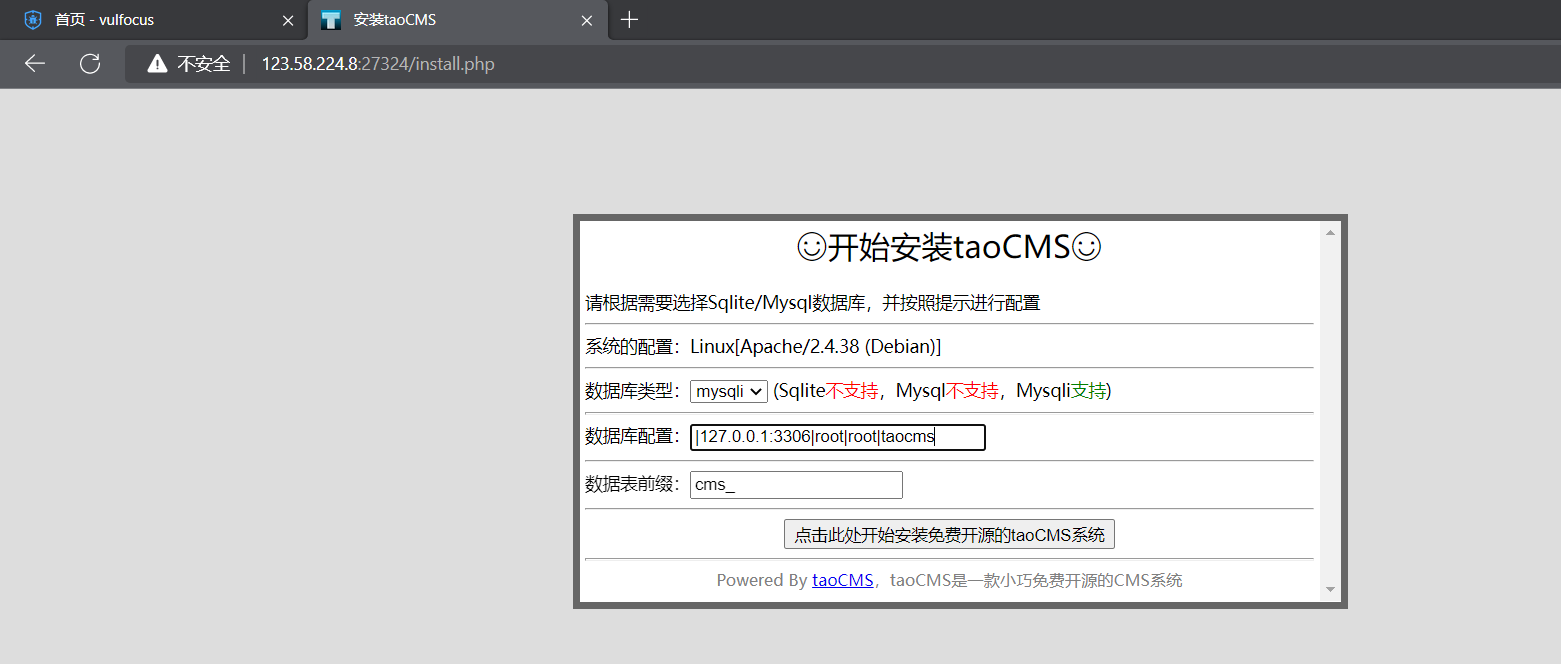The height and width of the screenshot is (664, 1561).
Task: Open the new tab plus button
Action: click(x=629, y=20)
